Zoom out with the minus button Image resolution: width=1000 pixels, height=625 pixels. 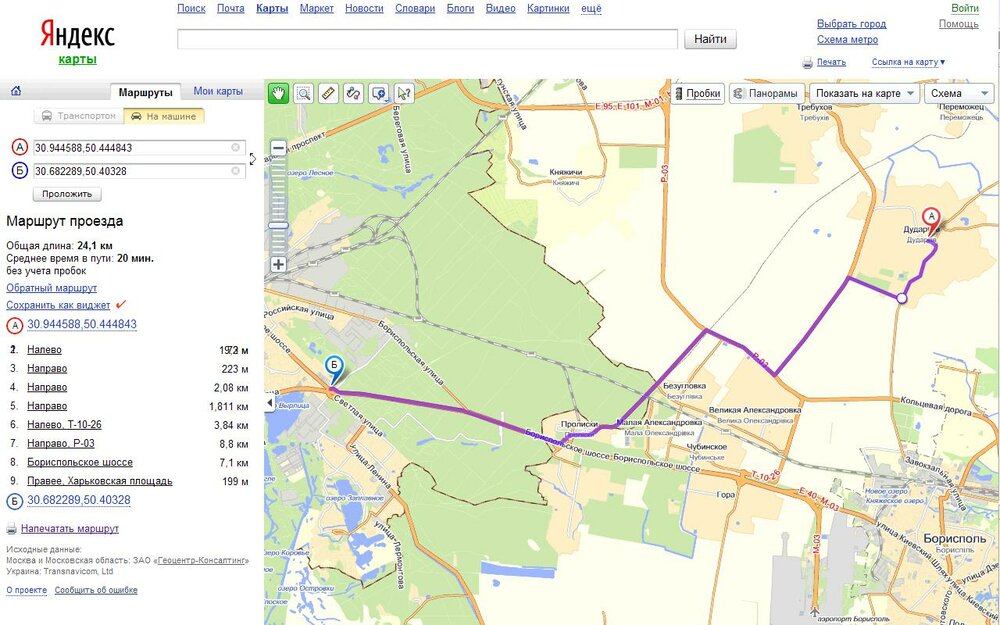click(x=278, y=149)
